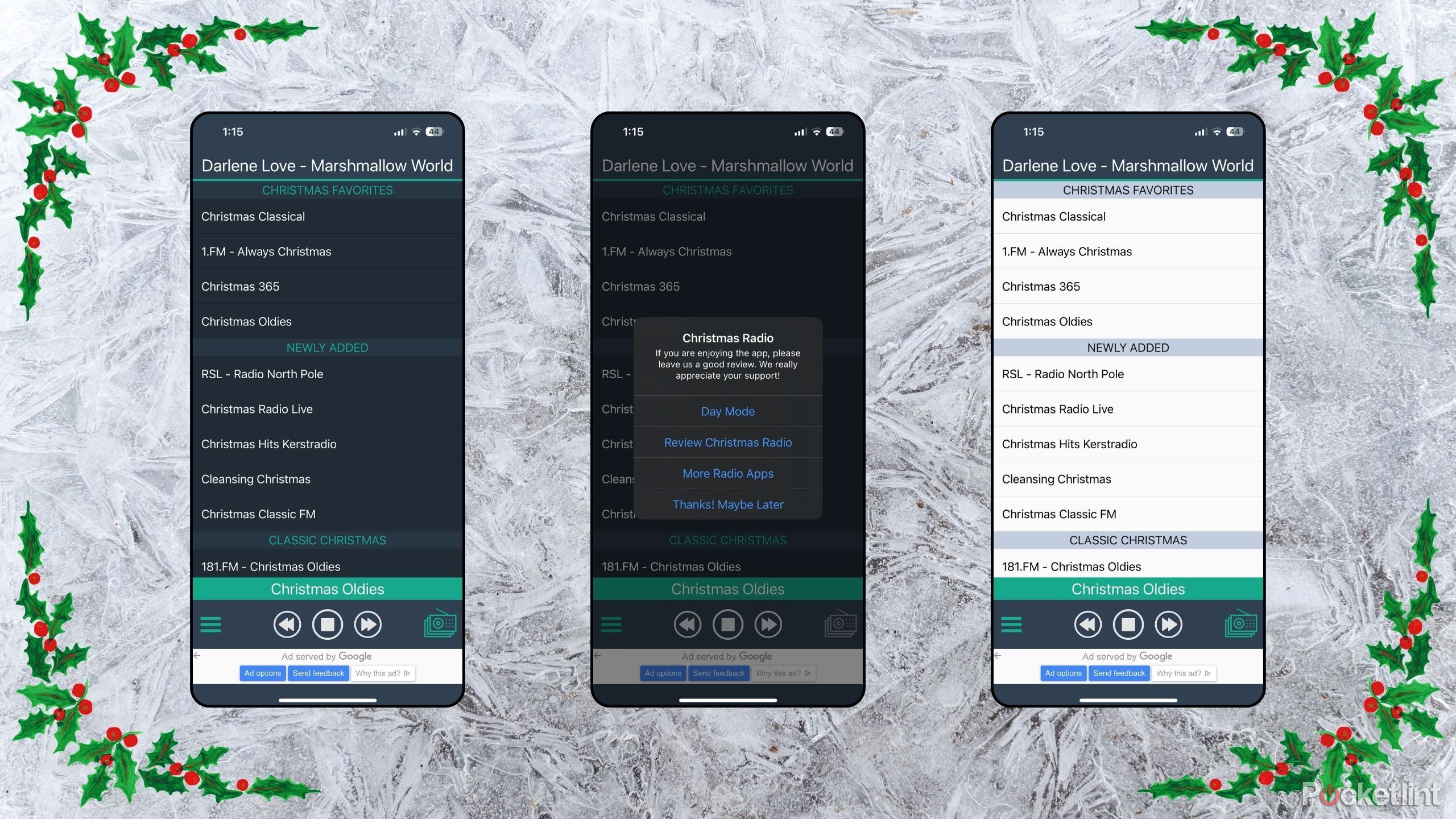1456x819 pixels.
Task: Click the rewind/previous track icon
Action: tap(289, 624)
